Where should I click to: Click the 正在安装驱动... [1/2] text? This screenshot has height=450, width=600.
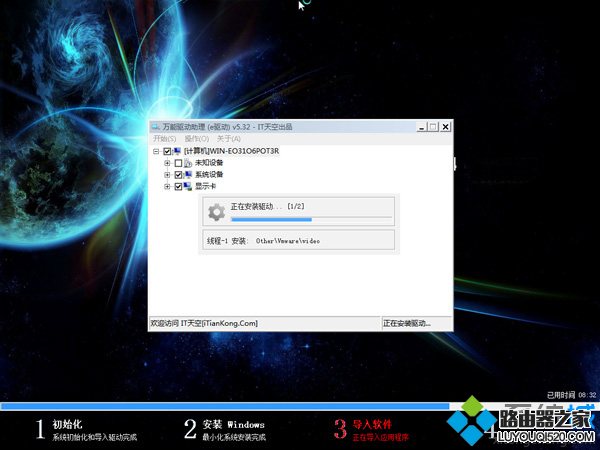[x=267, y=207]
